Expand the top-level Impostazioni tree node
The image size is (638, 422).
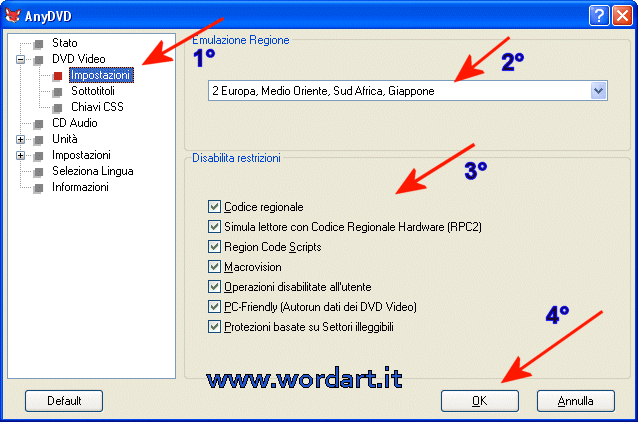20,156
